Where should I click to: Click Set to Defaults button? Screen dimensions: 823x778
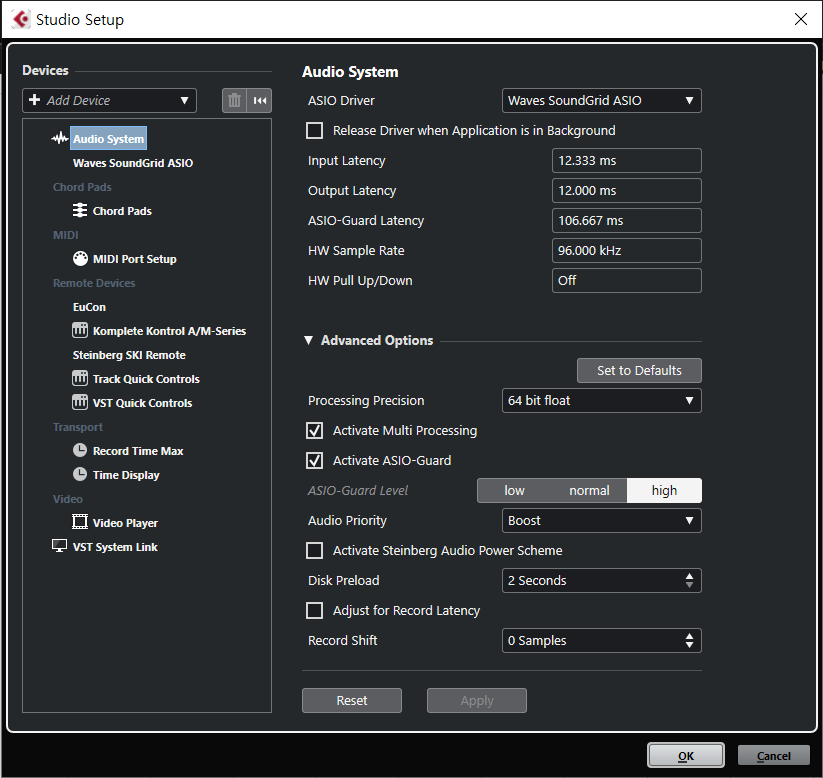(x=639, y=371)
